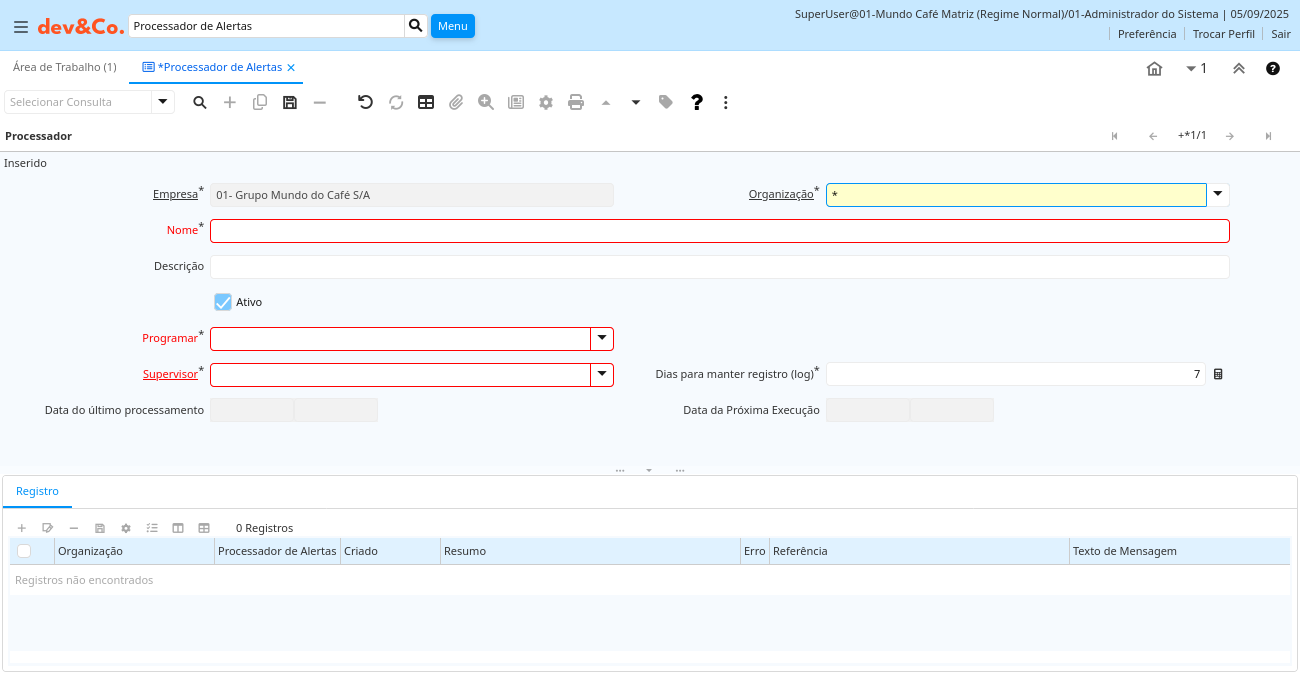The width and height of the screenshot is (1300, 674).
Task: Switch to Área de Trabalho tab
Action: (64, 67)
